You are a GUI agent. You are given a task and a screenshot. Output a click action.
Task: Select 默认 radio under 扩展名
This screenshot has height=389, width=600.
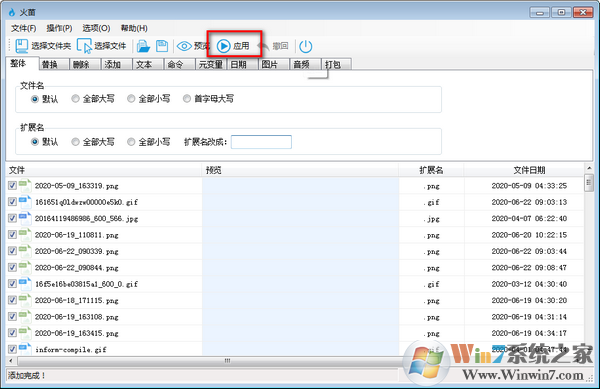(35, 142)
